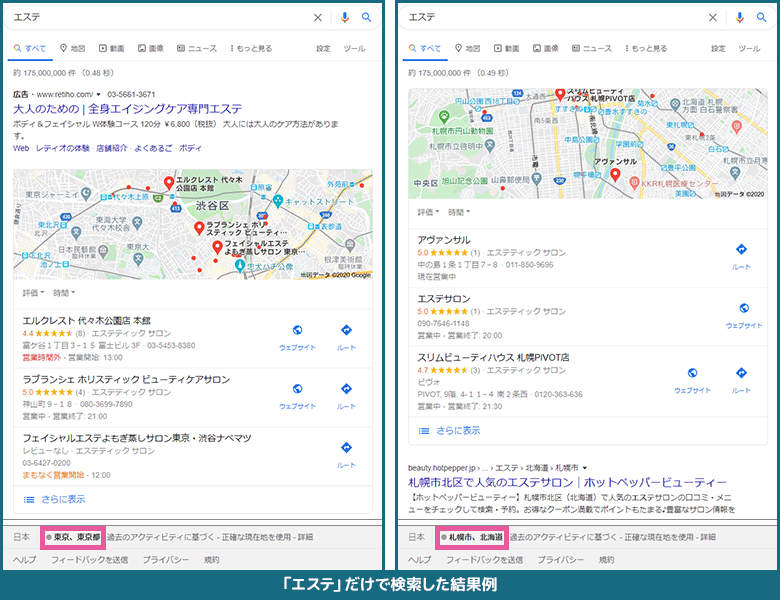This screenshot has height=600, width=780.
Task: Open 設定 in left panel
Action: 323,48
